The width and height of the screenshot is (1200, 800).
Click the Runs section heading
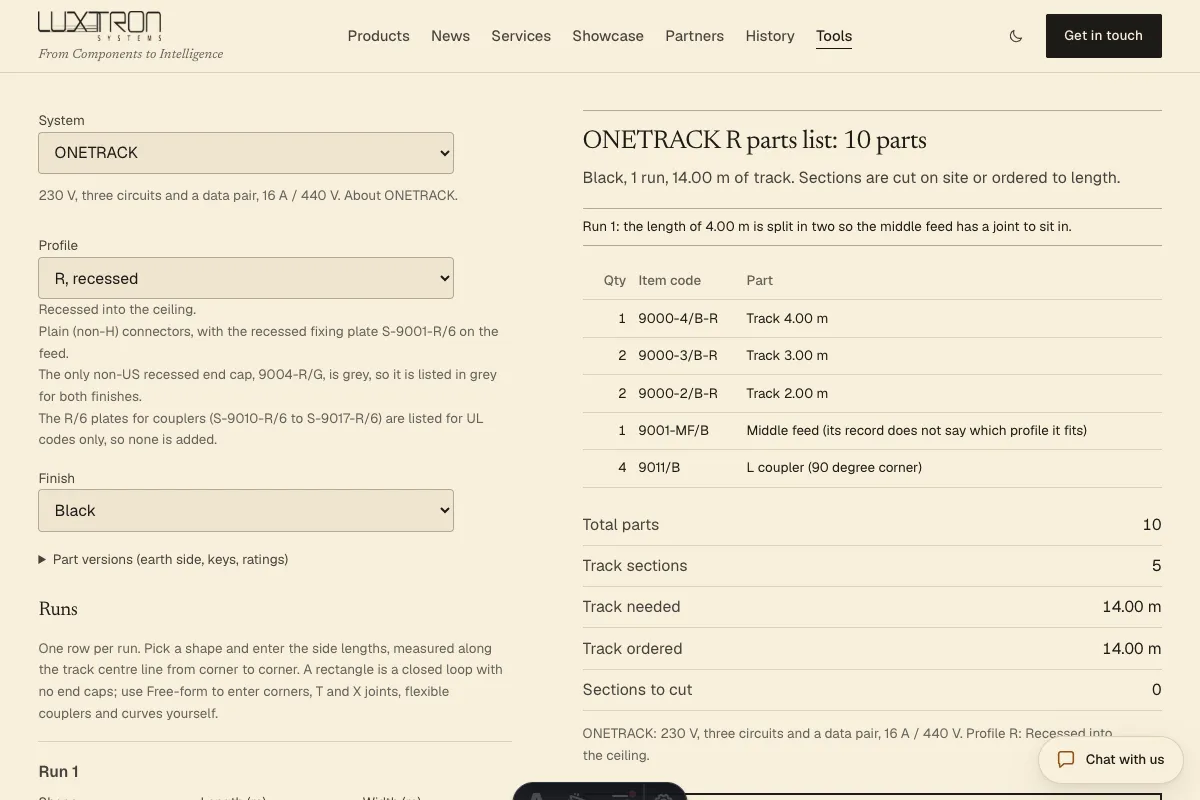58,609
